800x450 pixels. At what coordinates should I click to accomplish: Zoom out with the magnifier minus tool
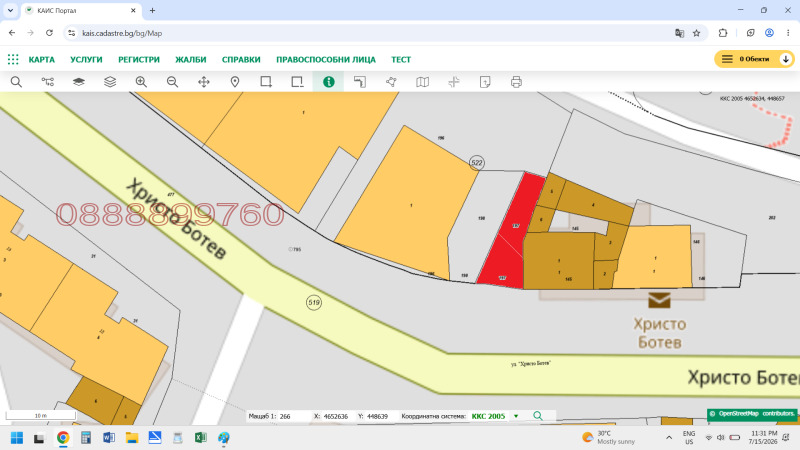pos(172,82)
